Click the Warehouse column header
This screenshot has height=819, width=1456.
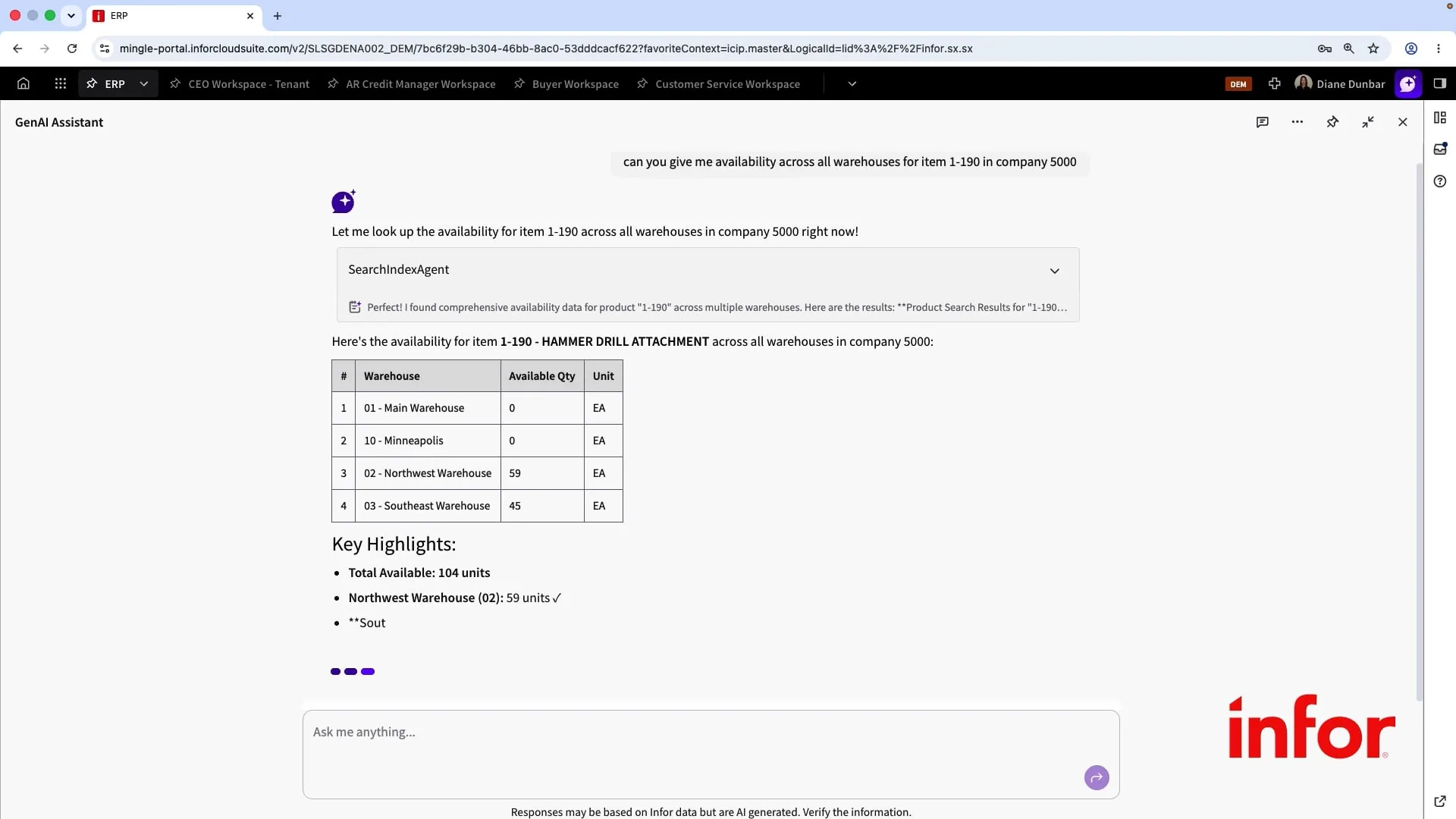[x=428, y=376]
